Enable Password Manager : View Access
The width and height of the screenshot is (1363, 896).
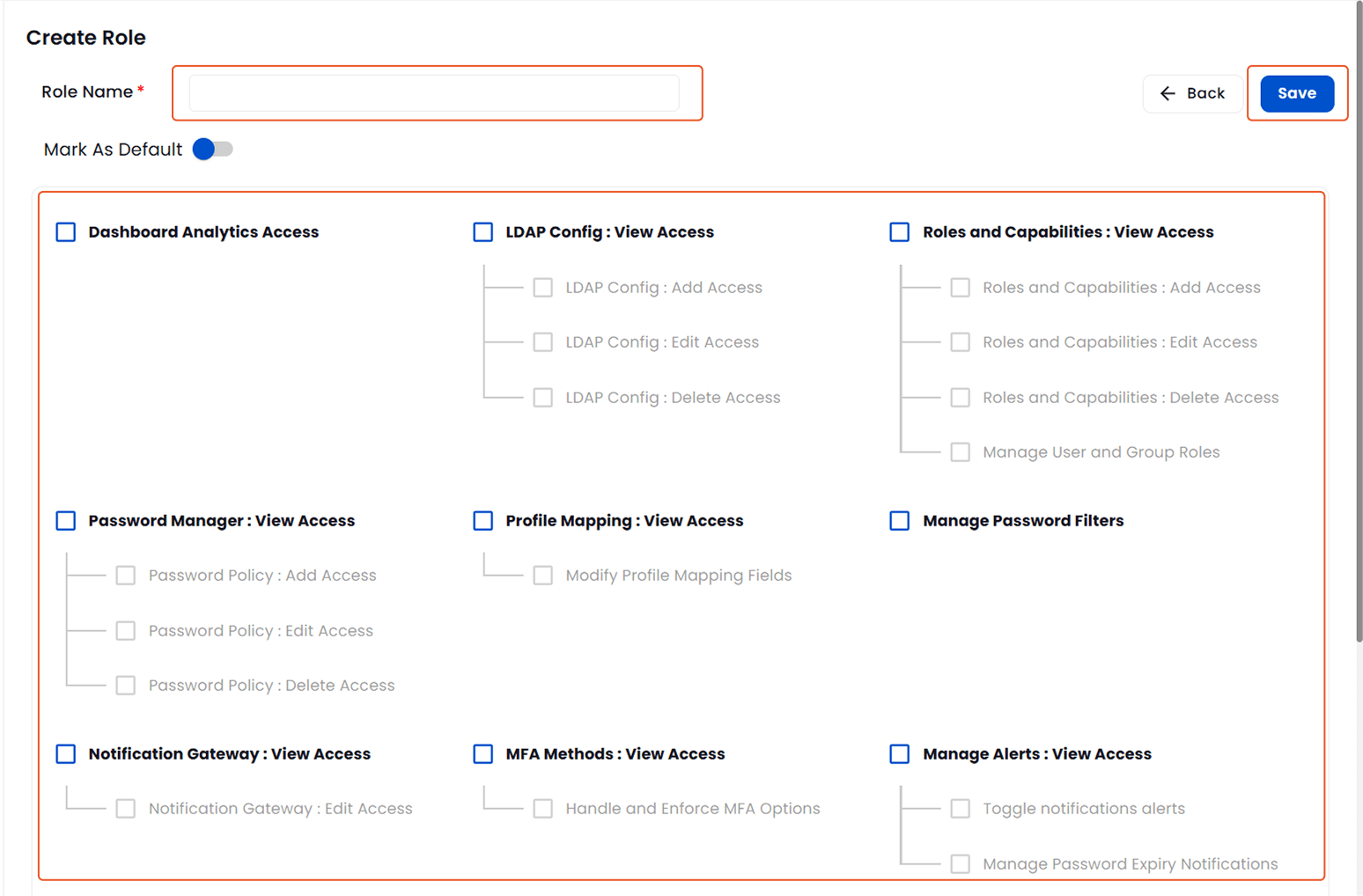[65, 520]
